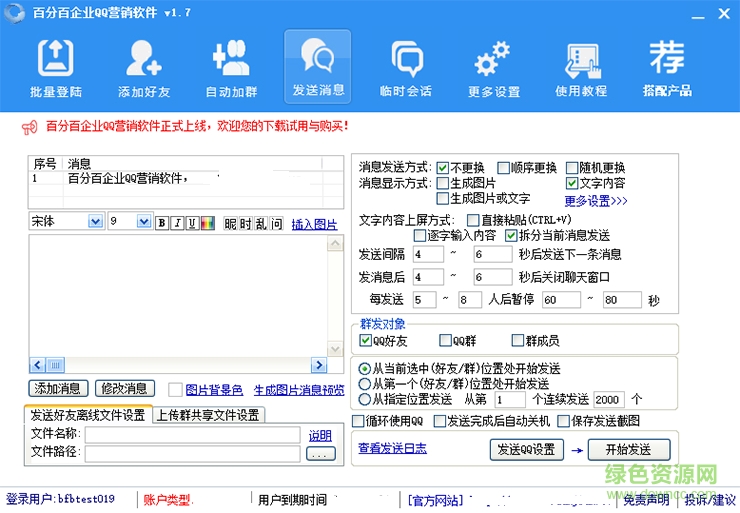Open the 添加好友 add friends section
Image resolution: width=740 pixels, height=513 pixels.
tap(144, 68)
